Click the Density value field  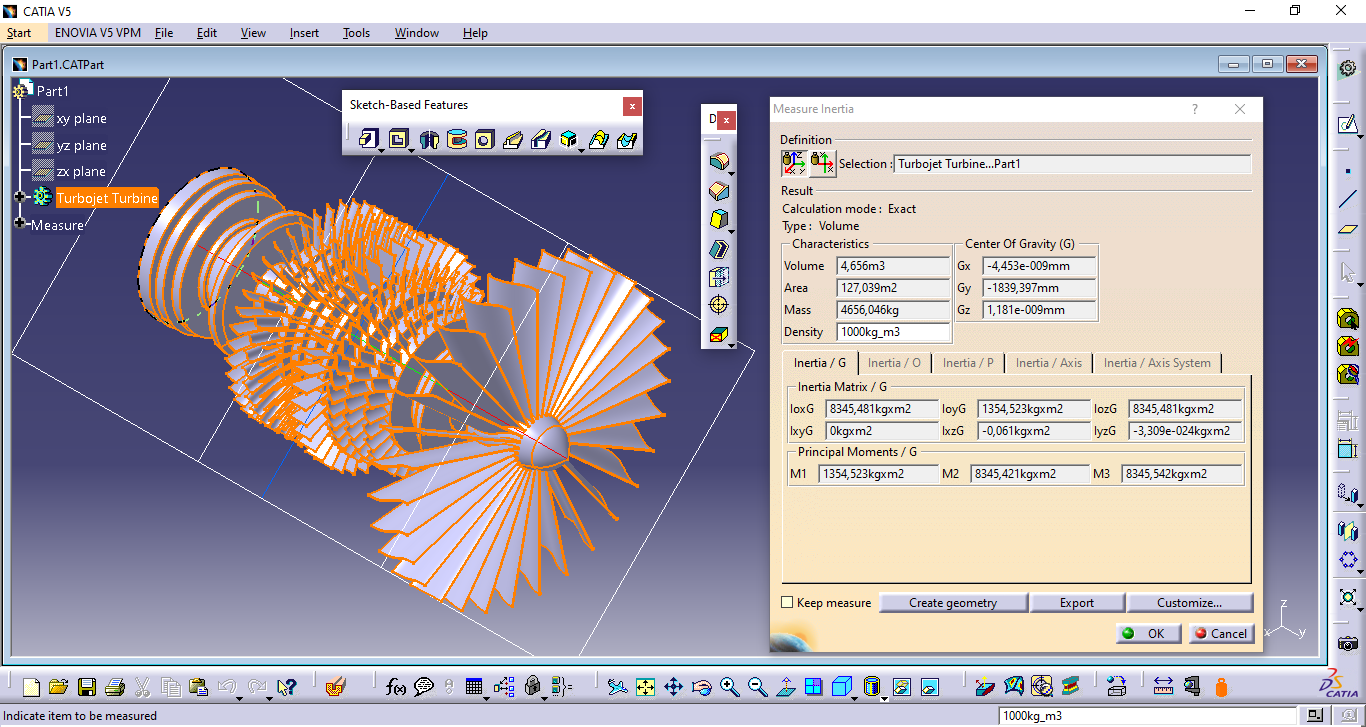tap(893, 332)
